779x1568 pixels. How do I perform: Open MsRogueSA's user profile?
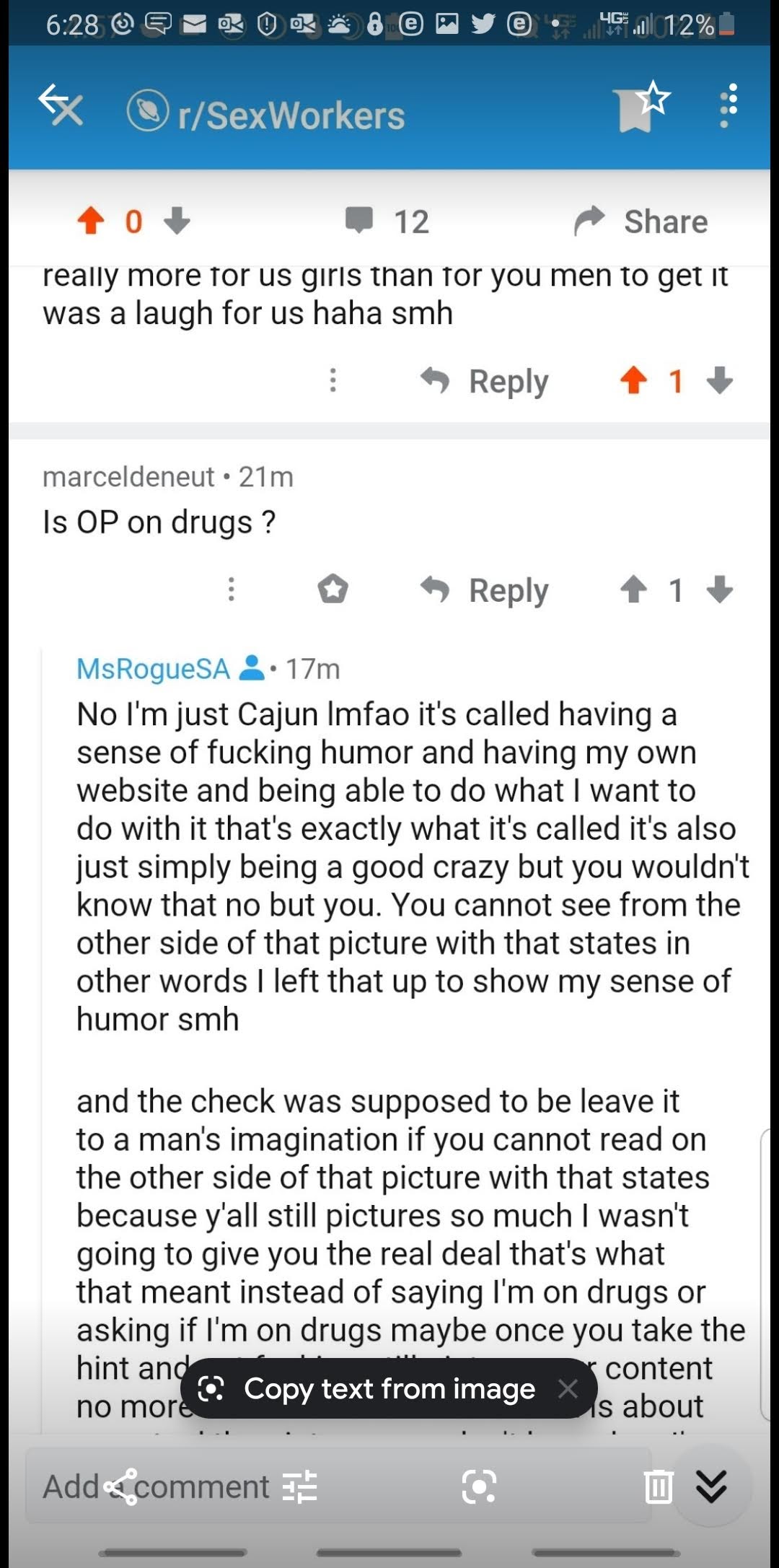point(153,669)
